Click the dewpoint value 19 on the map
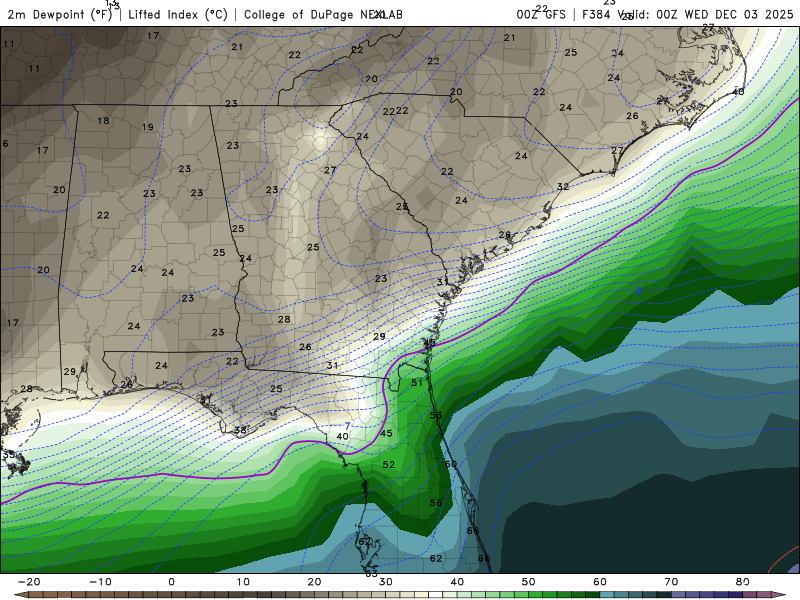The image size is (800, 600). (147, 127)
